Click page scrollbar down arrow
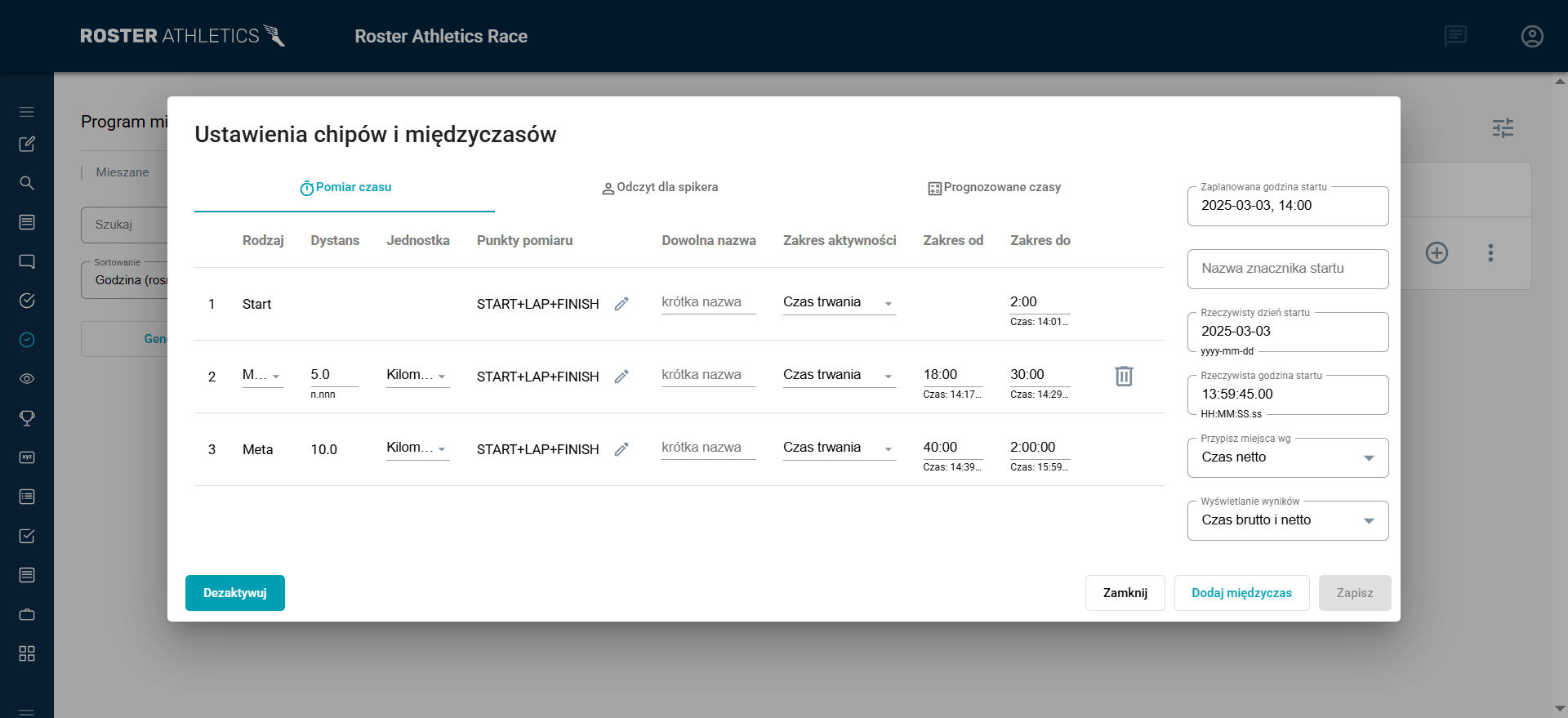 click(x=1560, y=708)
